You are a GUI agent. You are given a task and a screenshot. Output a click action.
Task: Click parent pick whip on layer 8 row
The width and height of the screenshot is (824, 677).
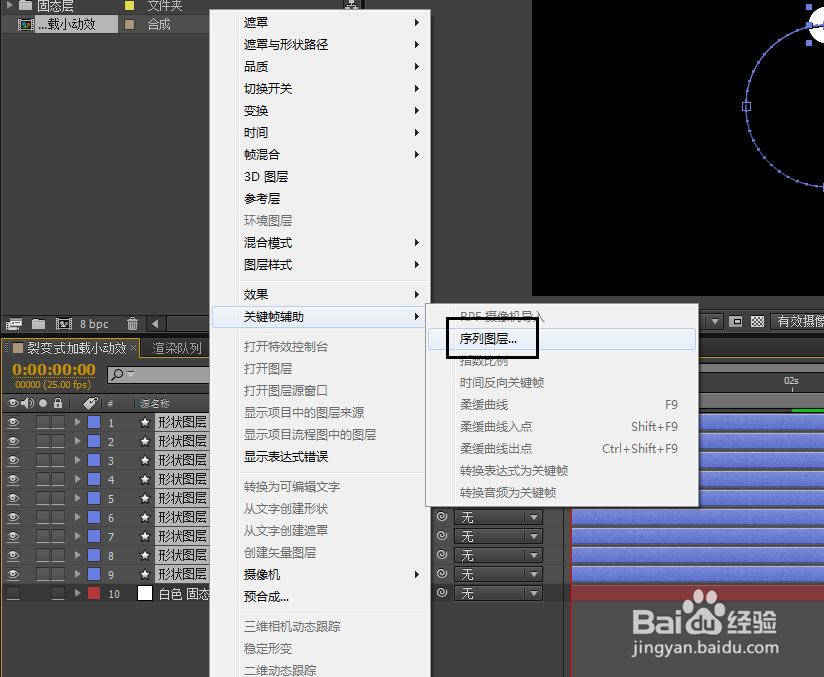pyautogui.click(x=442, y=555)
